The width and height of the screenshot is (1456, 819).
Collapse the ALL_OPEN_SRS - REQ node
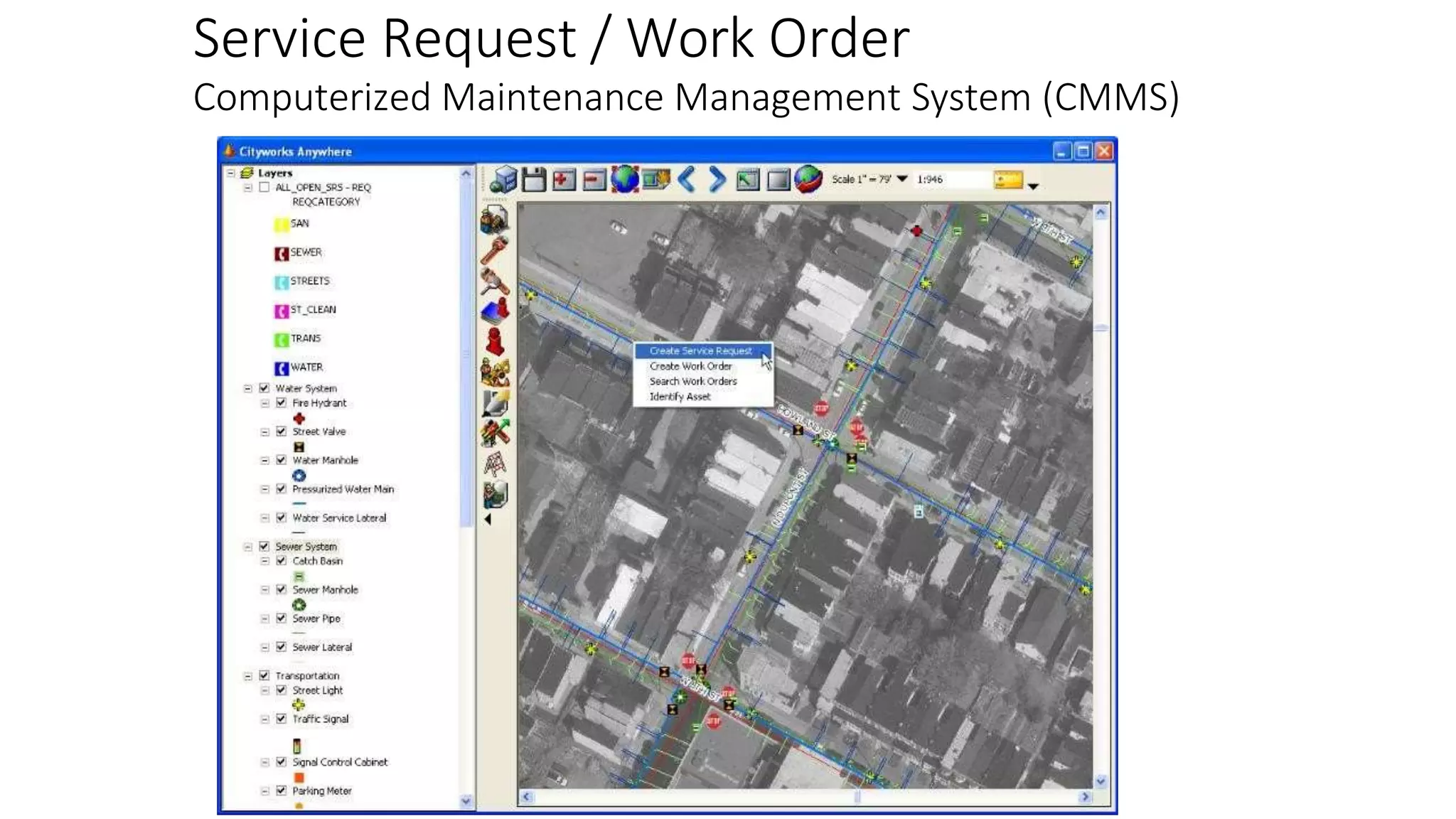click(248, 187)
